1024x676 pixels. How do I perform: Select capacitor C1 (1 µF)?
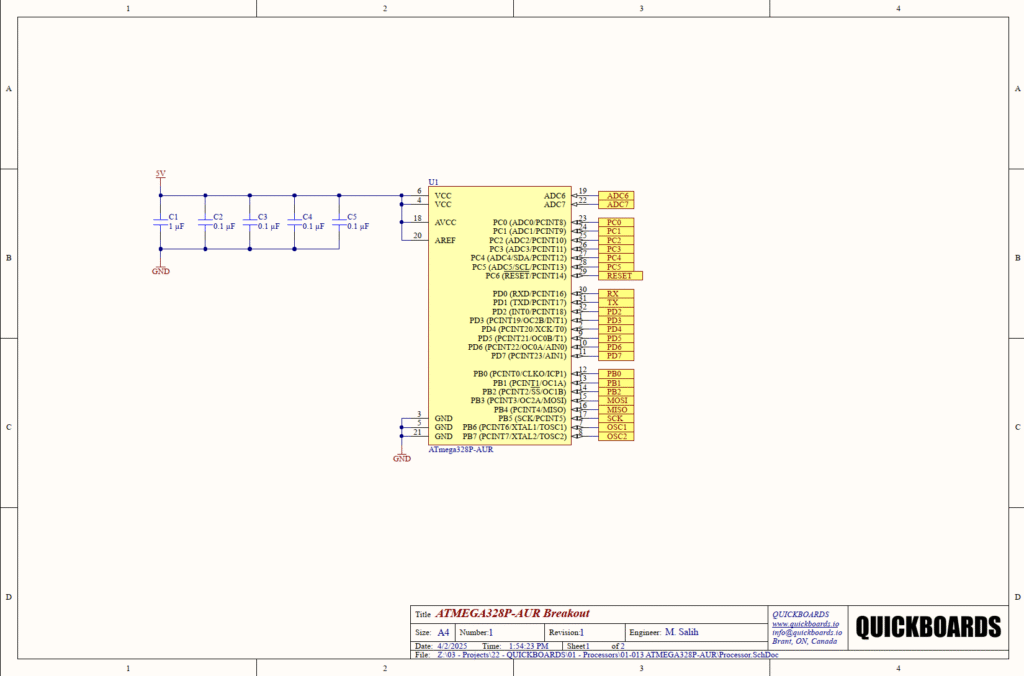[x=160, y=221]
